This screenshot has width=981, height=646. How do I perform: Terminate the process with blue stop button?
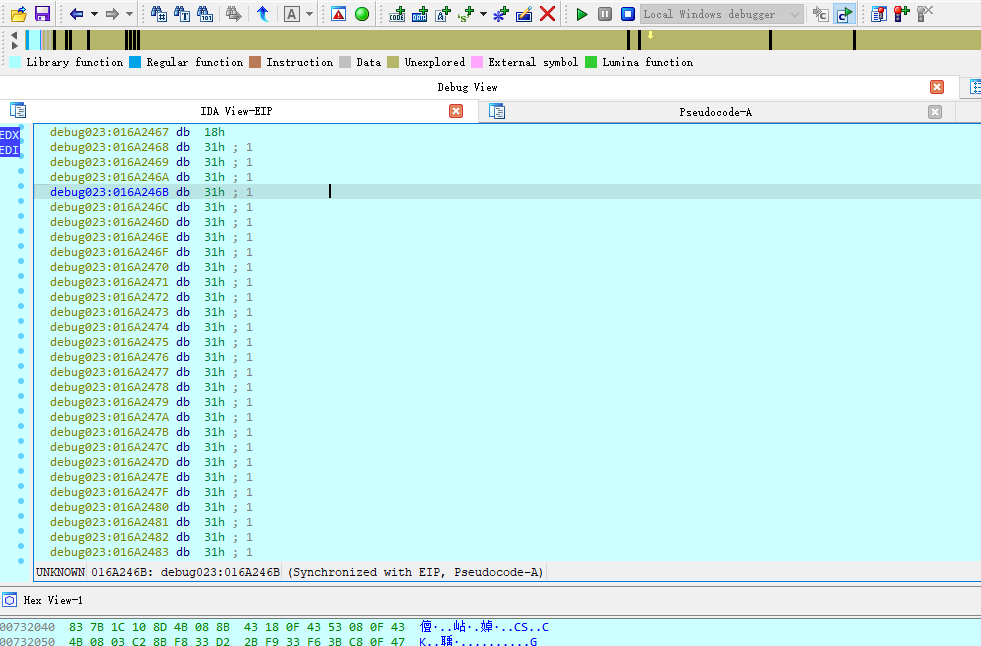click(628, 14)
